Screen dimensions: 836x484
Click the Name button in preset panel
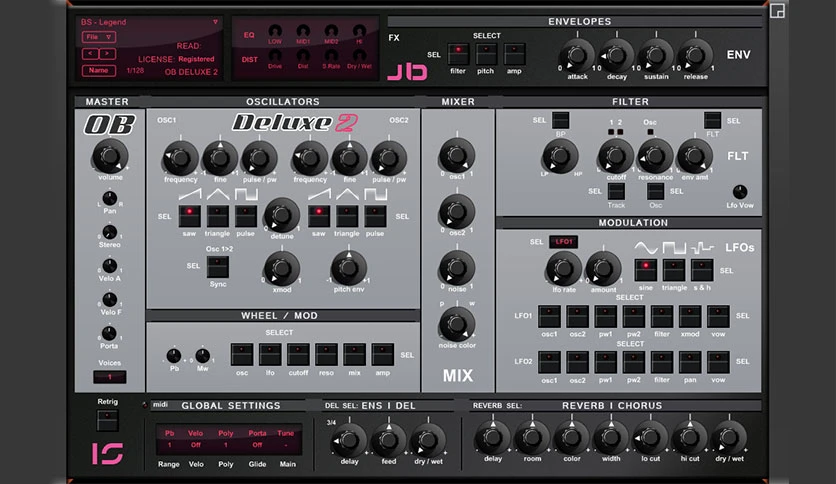click(99, 70)
